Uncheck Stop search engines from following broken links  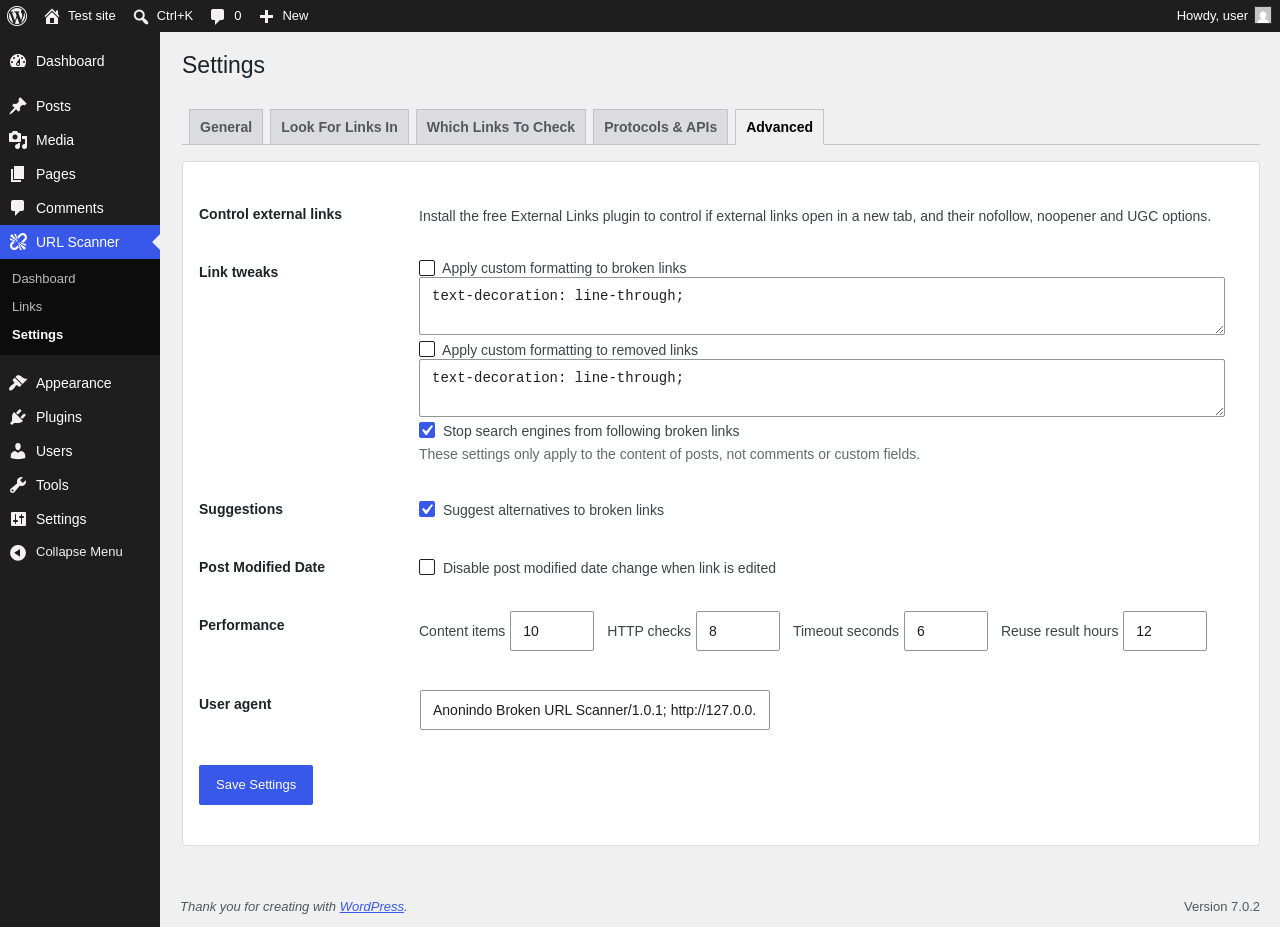pyautogui.click(x=427, y=430)
